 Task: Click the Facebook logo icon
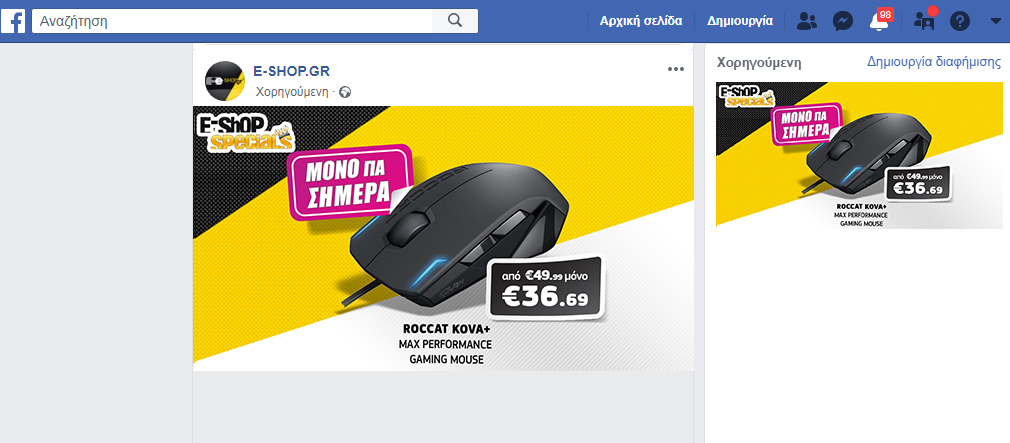tap(14, 21)
